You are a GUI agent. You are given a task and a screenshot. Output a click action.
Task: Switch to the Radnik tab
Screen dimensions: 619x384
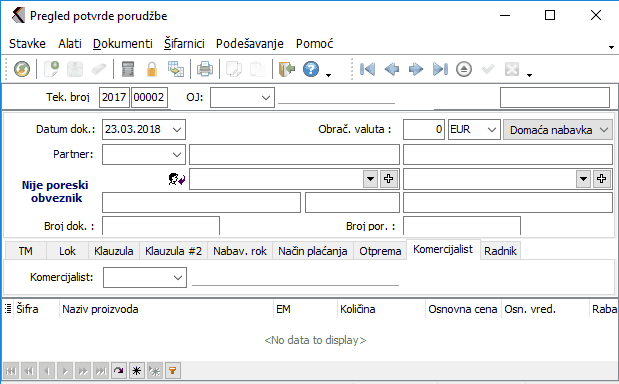coord(501,251)
